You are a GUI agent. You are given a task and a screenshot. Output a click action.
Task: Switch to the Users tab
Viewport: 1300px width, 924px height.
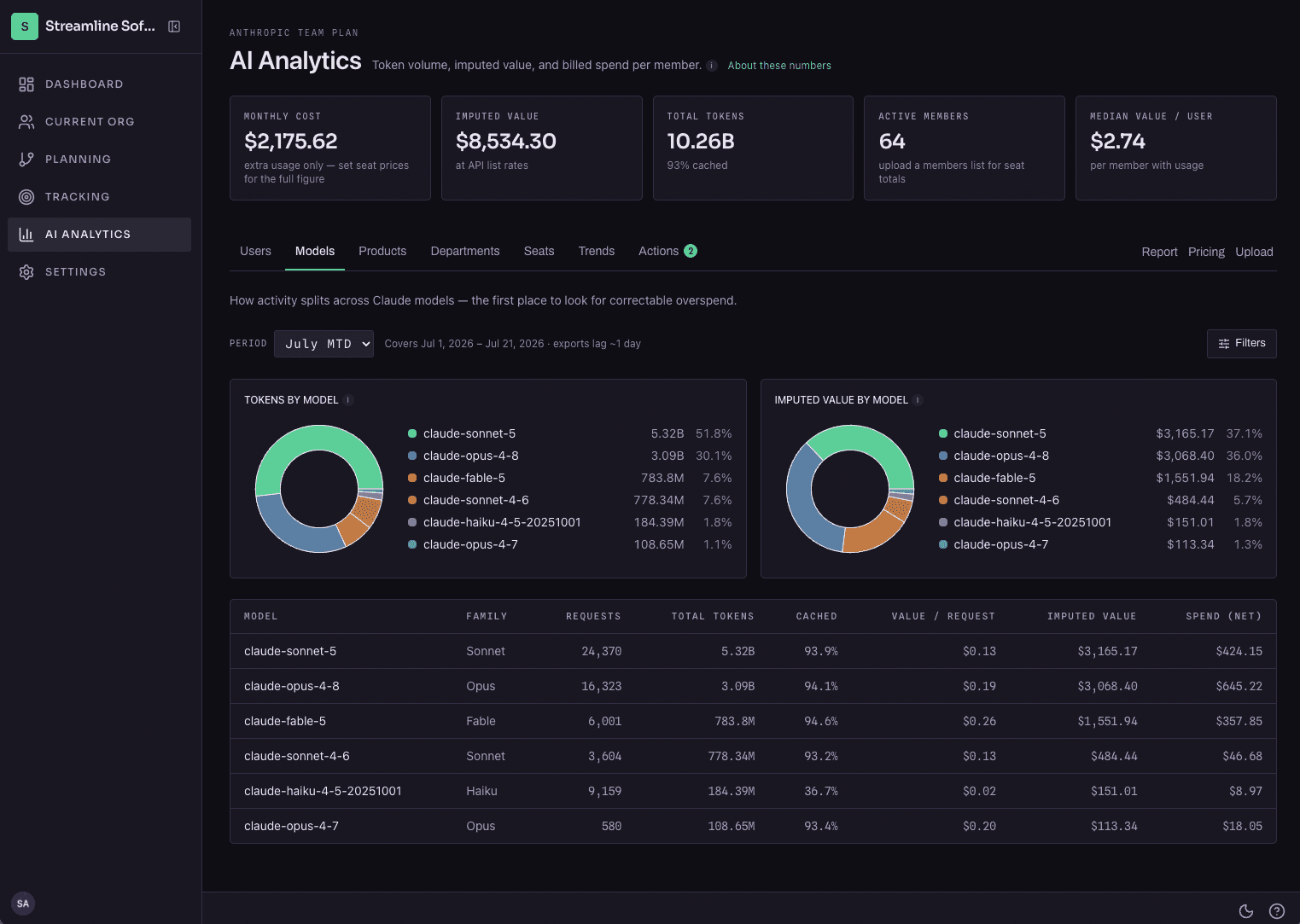coord(255,251)
